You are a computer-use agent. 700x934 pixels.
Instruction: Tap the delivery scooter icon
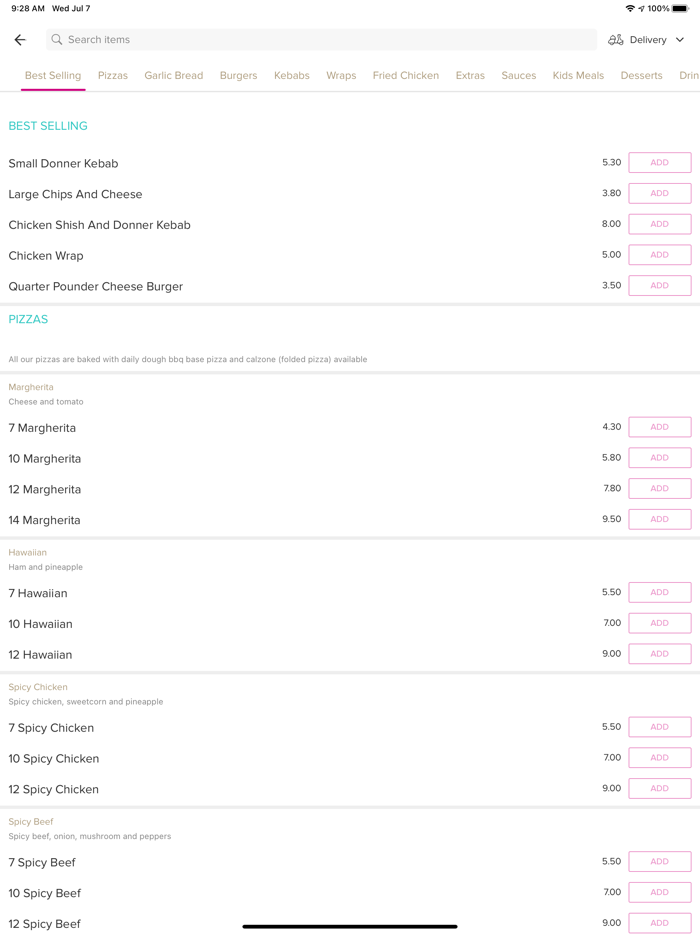click(x=616, y=40)
